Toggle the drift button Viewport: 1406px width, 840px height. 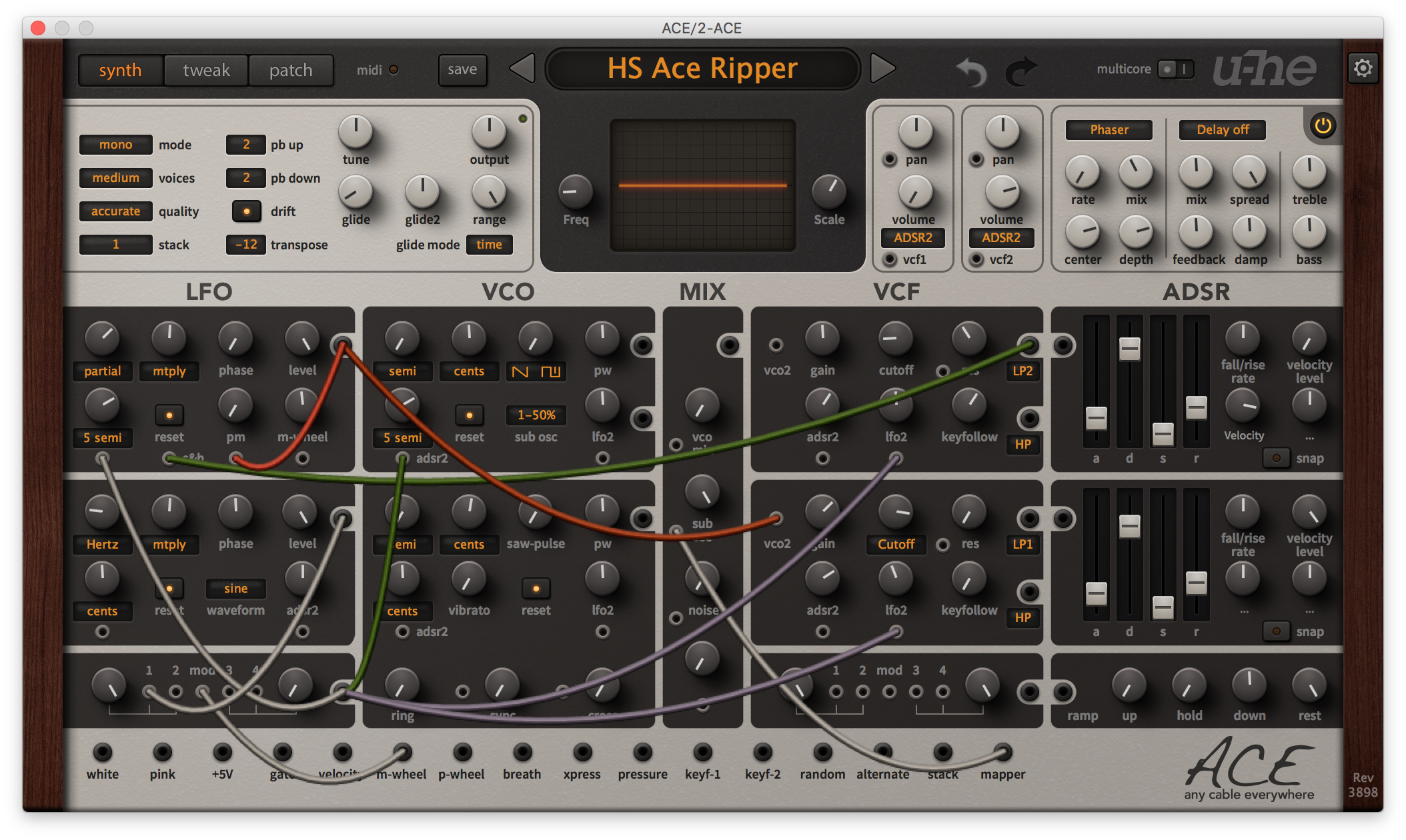pyautogui.click(x=246, y=211)
